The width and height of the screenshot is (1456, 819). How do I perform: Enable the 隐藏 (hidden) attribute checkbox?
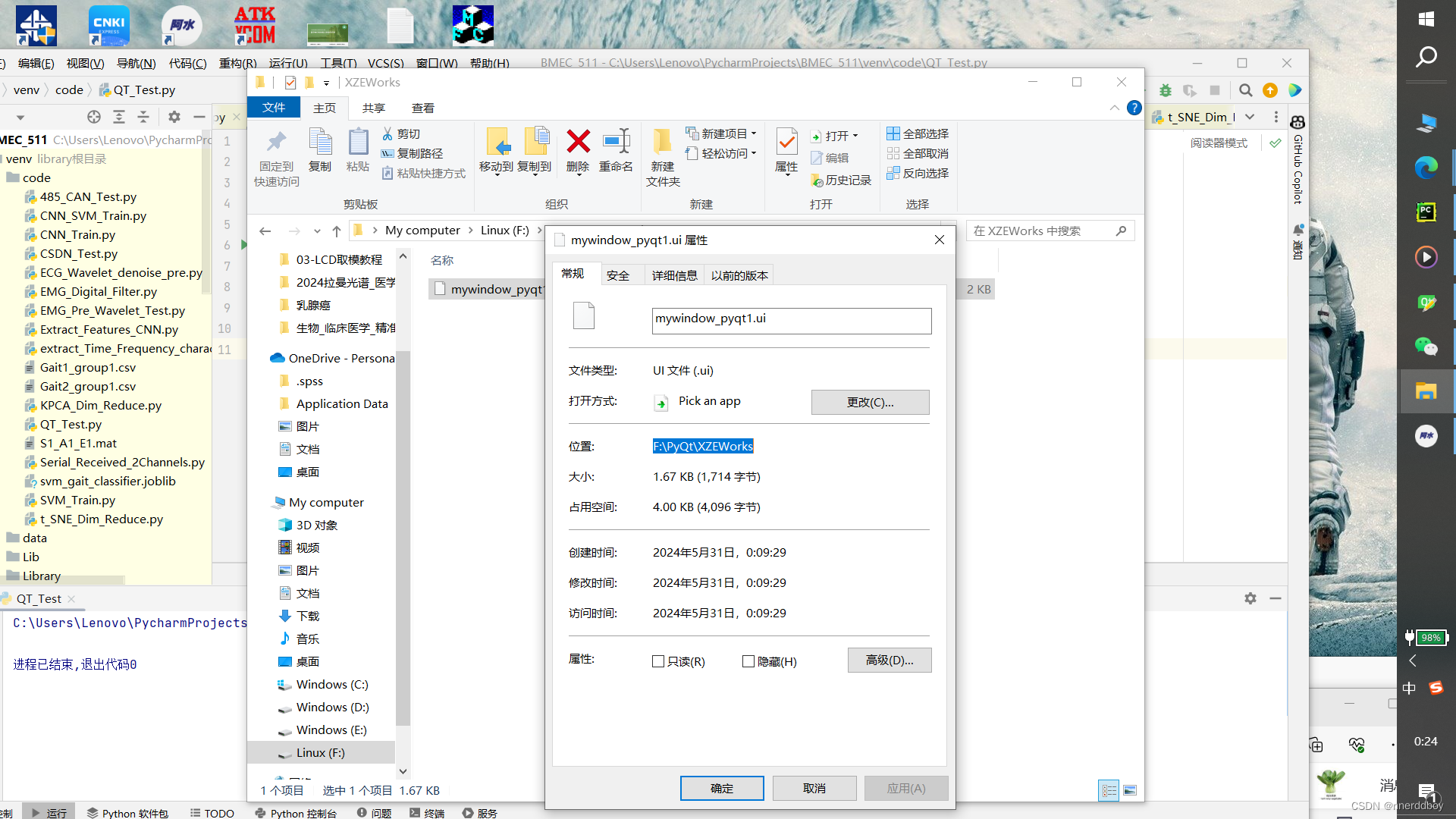click(748, 661)
